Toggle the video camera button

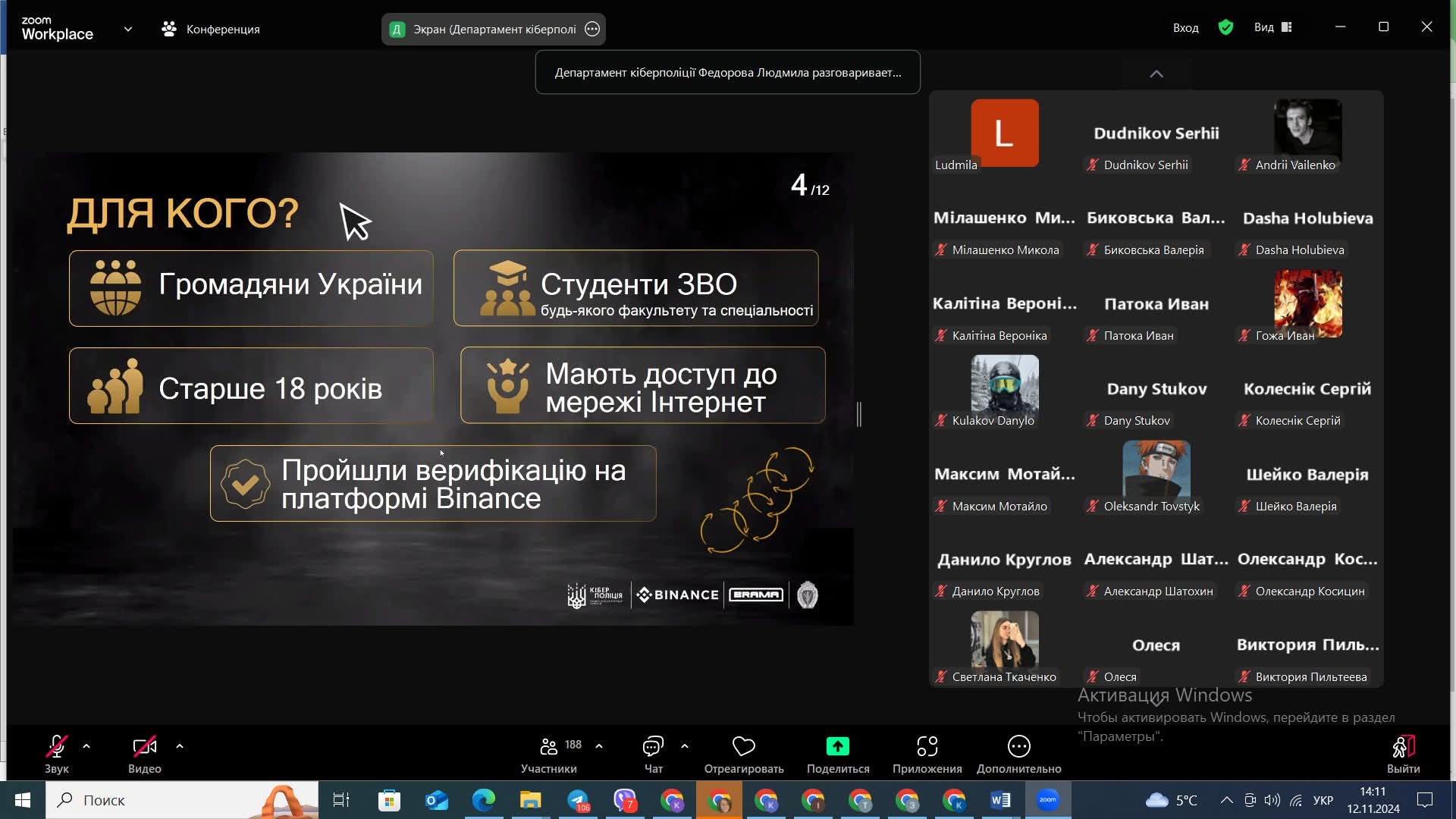pyautogui.click(x=144, y=747)
